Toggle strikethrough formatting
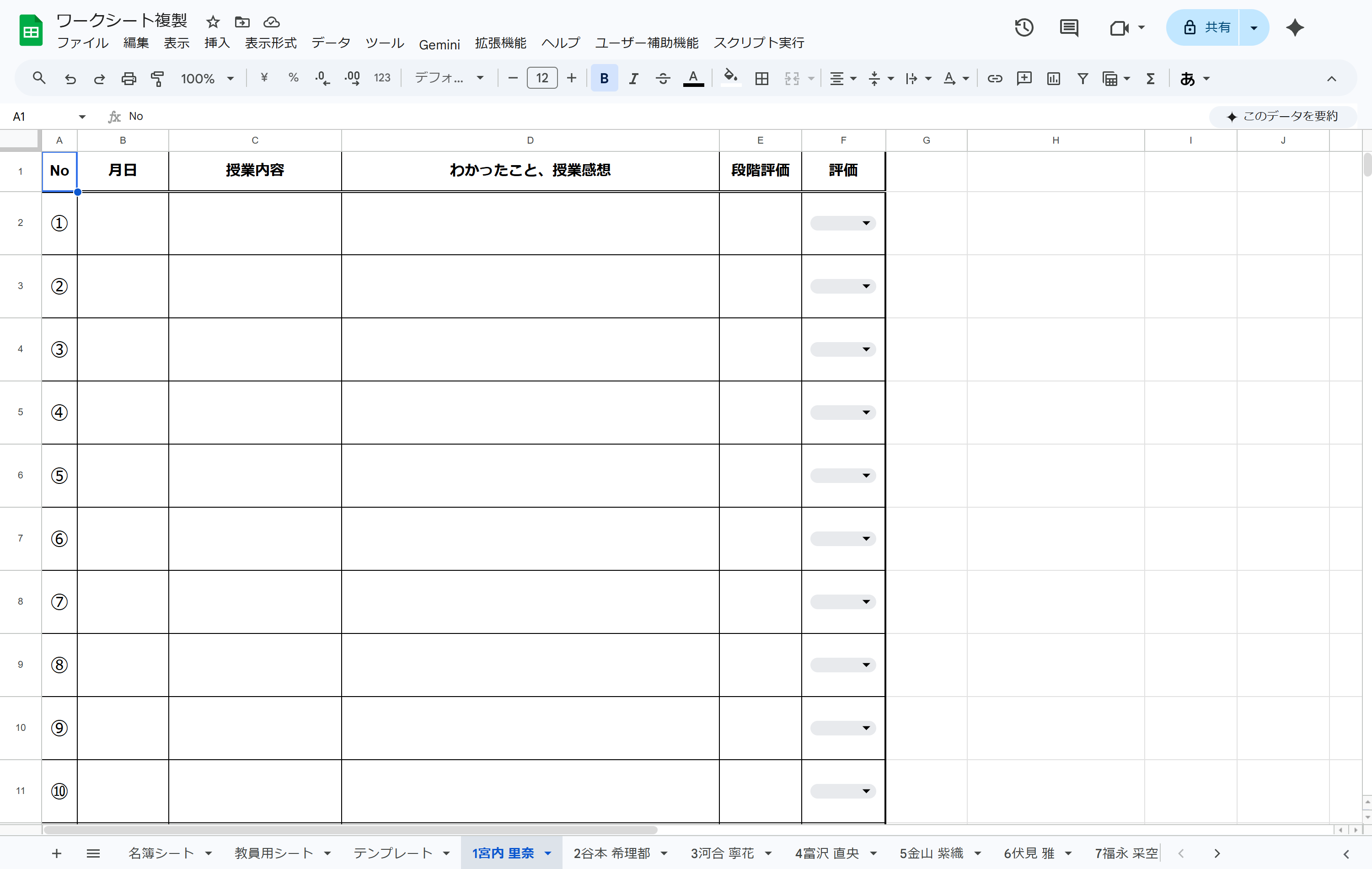This screenshot has height=869, width=1372. [x=662, y=78]
